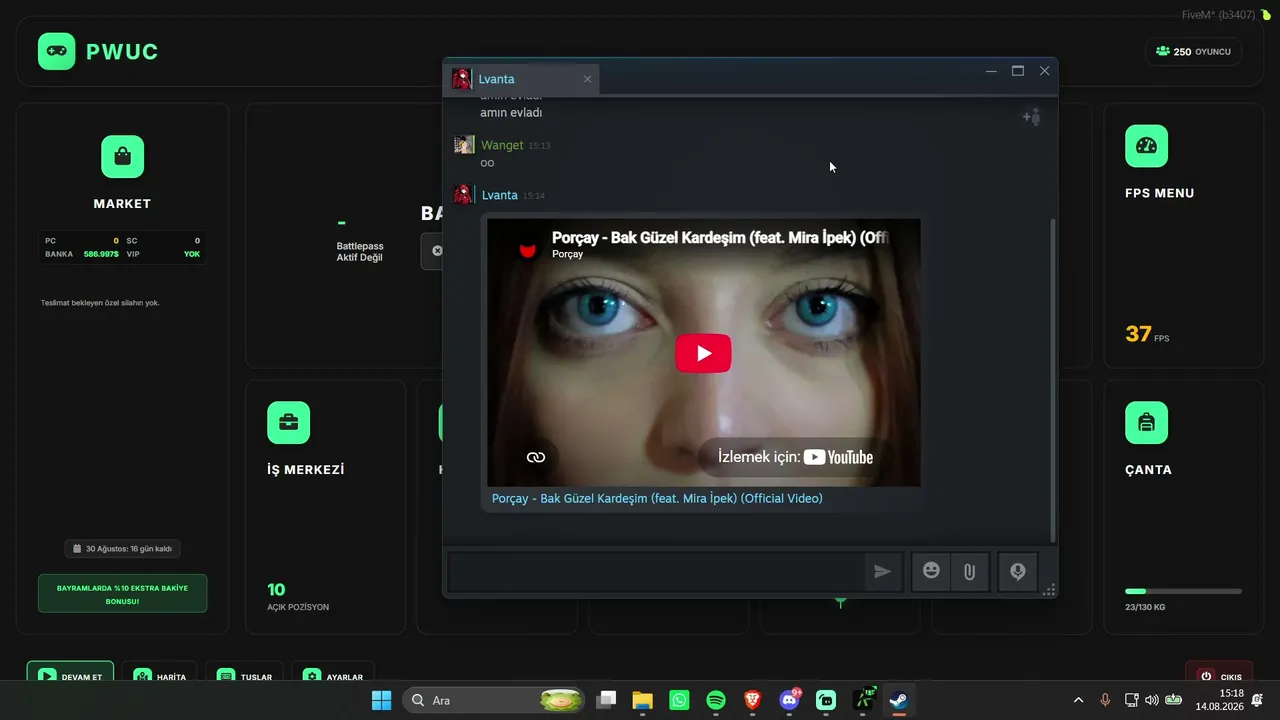Play the Porçay YouTube video
Image resolution: width=1280 pixels, height=720 pixels.
pos(703,353)
